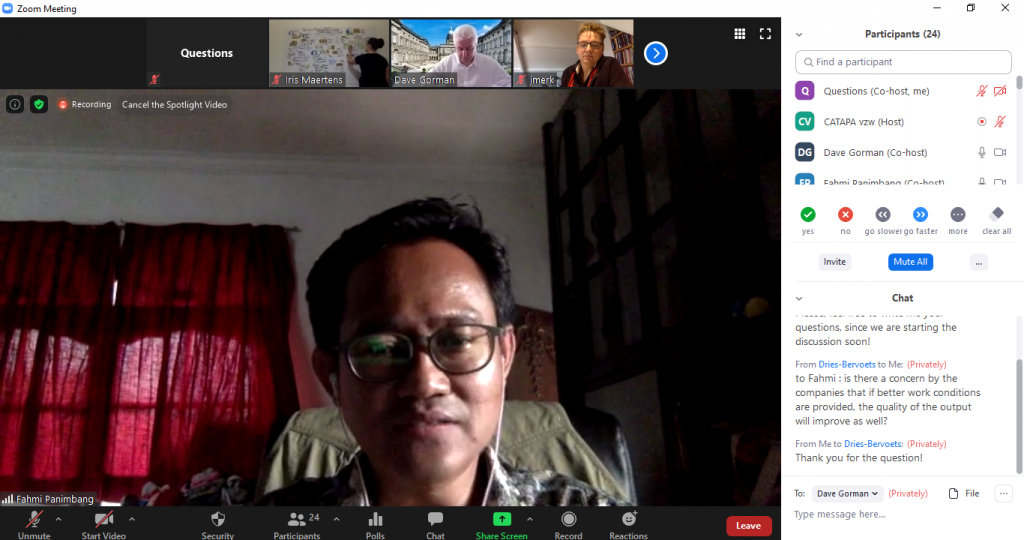Select CATAPA vzw (Host) participant row

point(902,121)
